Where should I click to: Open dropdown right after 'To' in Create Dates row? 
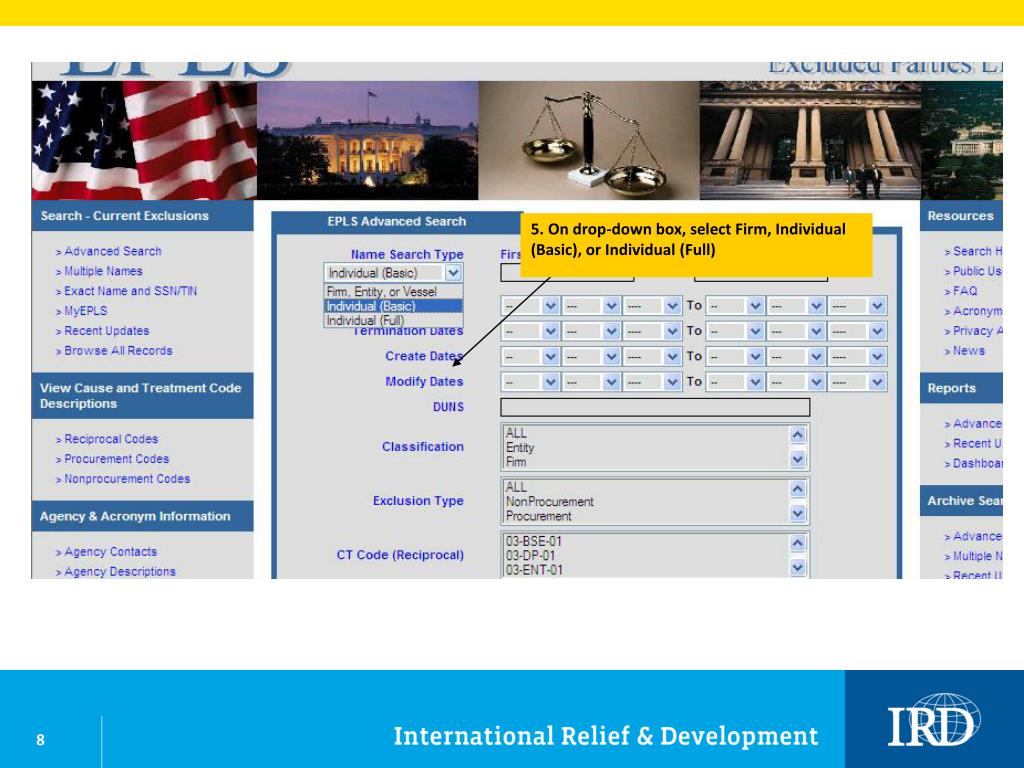[x=756, y=357]
